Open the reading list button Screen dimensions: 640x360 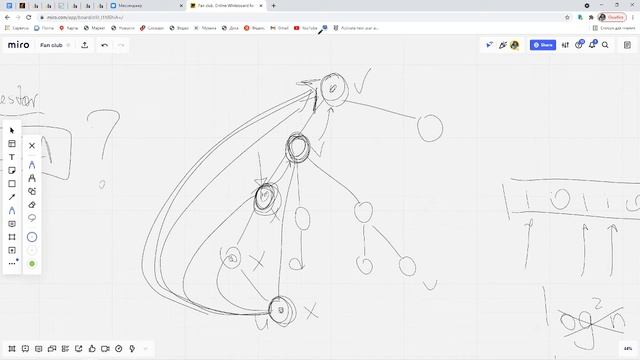coord(614,28)
